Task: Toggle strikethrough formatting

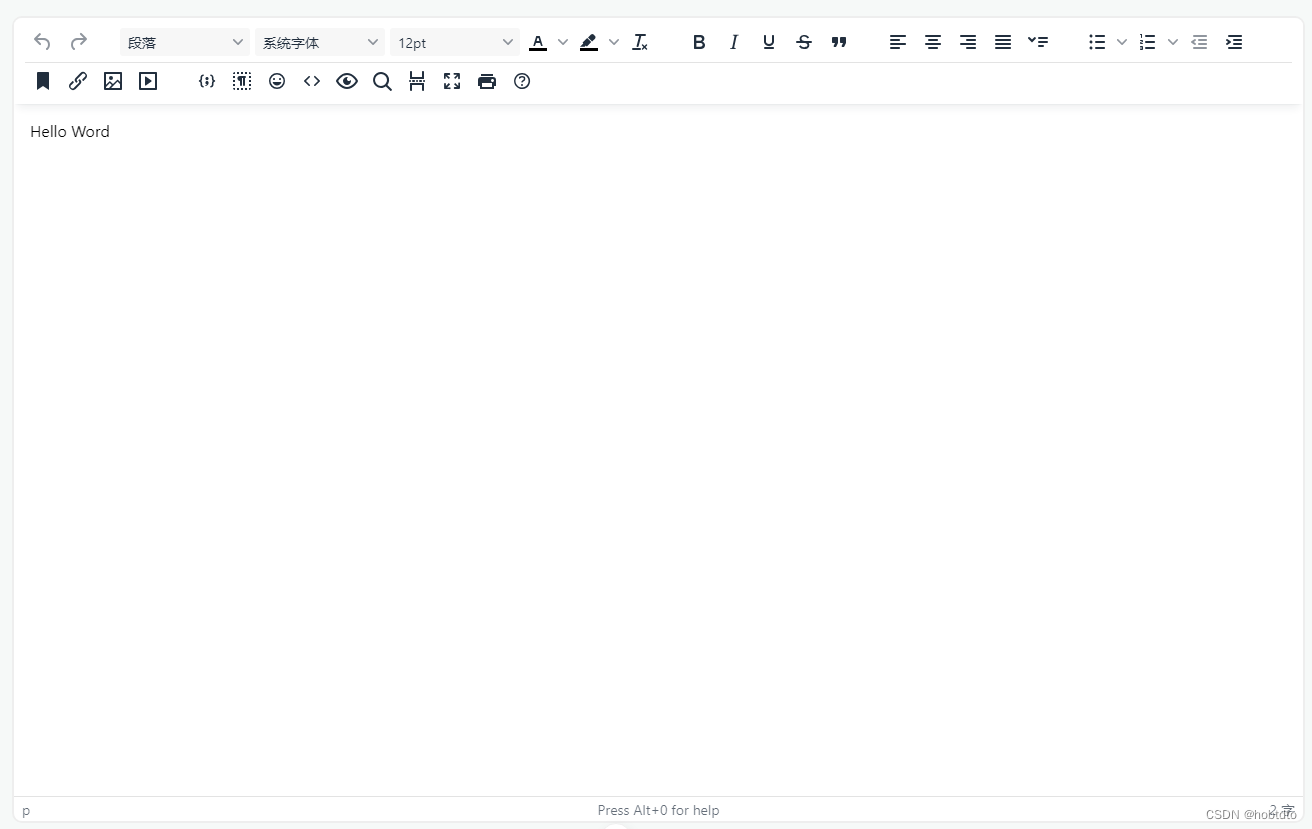Action: point(804,42)
